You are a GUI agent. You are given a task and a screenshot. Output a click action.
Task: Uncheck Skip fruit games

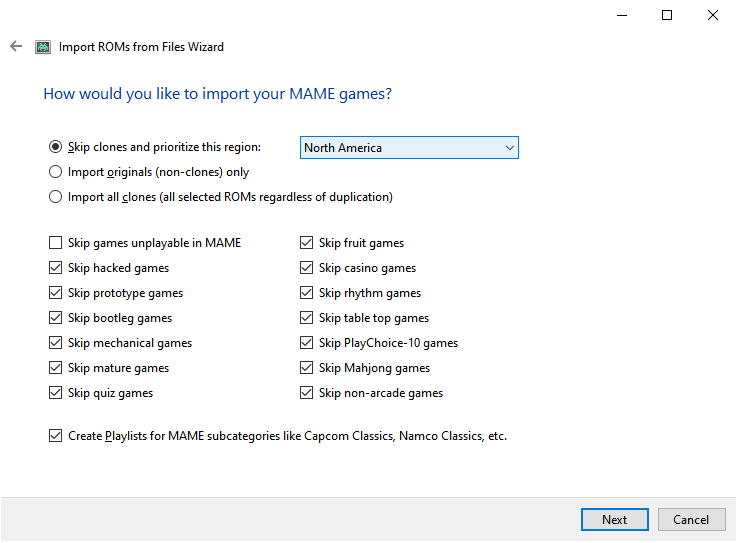click(306, 243)
